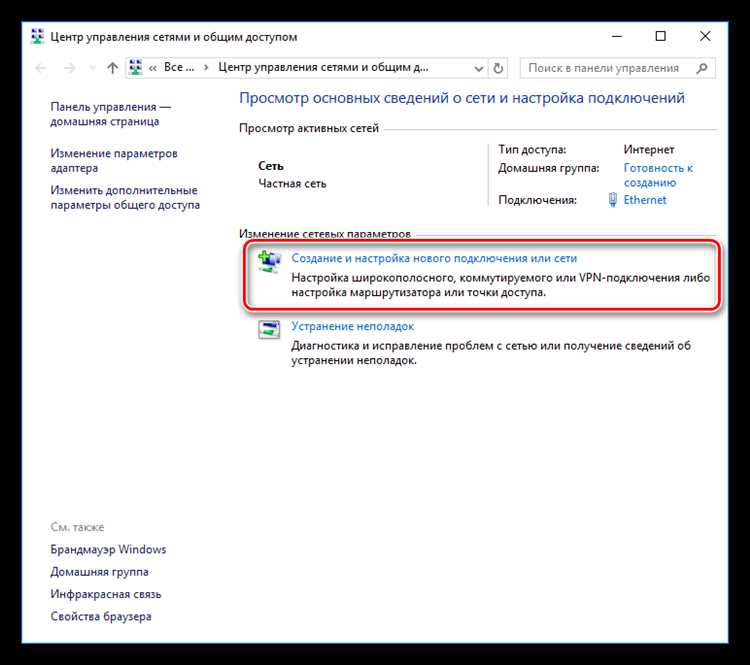Maximize the network center window
The image size is (750, 665).
[x=661, y=36]
